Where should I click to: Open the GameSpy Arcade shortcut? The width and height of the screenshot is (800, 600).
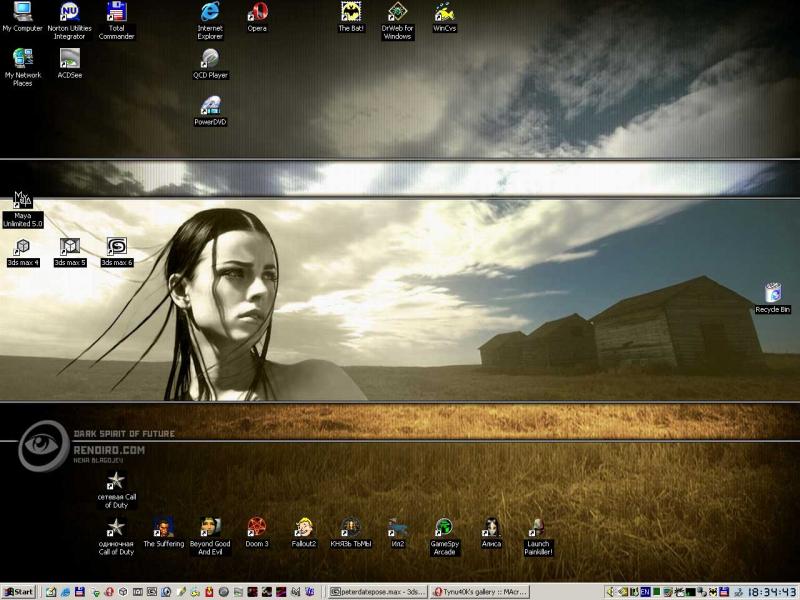pyautogui.click(x=444, y=528)
